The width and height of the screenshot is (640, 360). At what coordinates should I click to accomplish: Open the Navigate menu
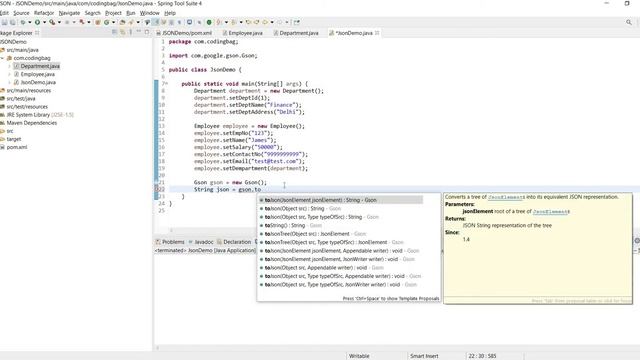coord(69,13)
